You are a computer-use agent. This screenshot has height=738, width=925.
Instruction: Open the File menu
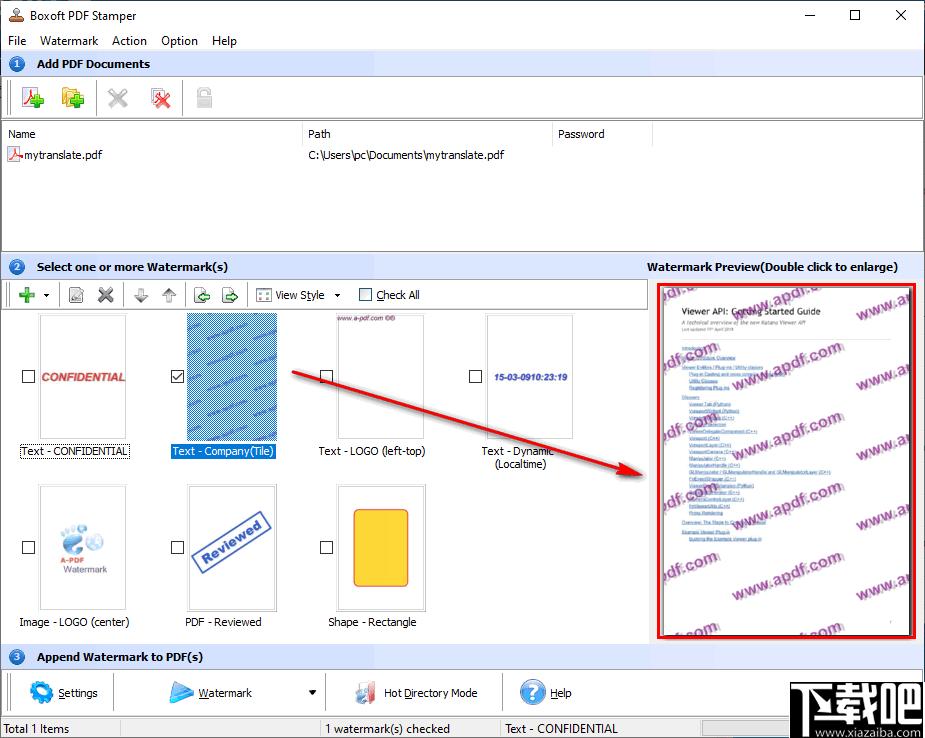click(17, 41)
